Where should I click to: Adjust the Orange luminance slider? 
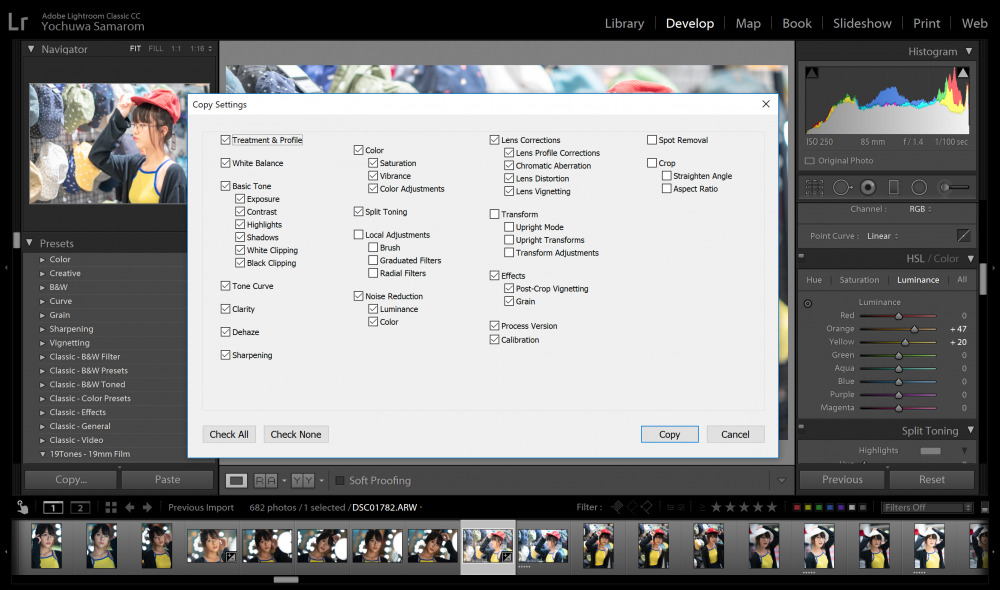[x=914, y=329]
